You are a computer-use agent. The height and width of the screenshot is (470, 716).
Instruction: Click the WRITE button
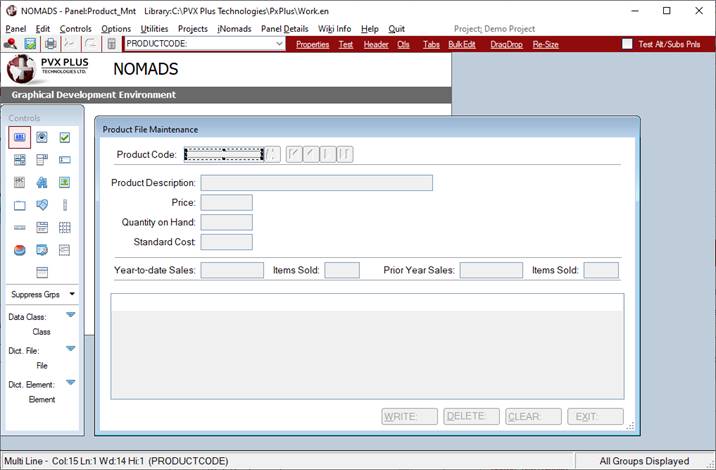(409, 417)
